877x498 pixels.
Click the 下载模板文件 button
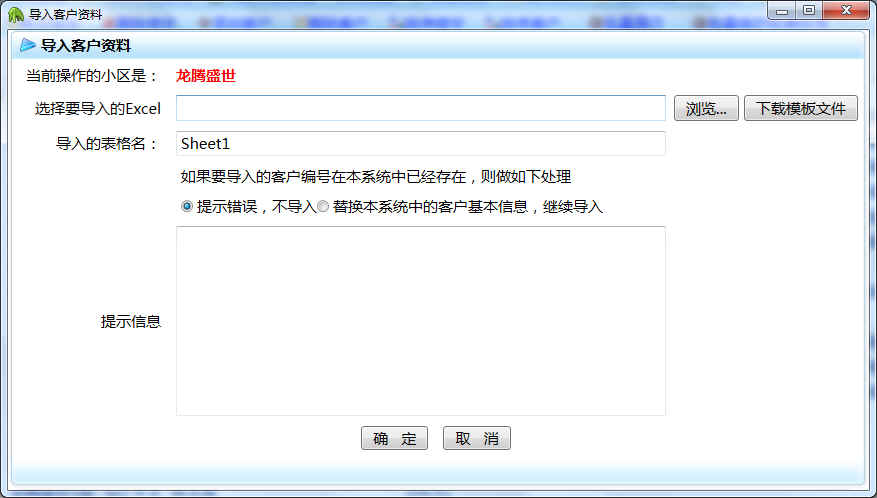(800, 108)
